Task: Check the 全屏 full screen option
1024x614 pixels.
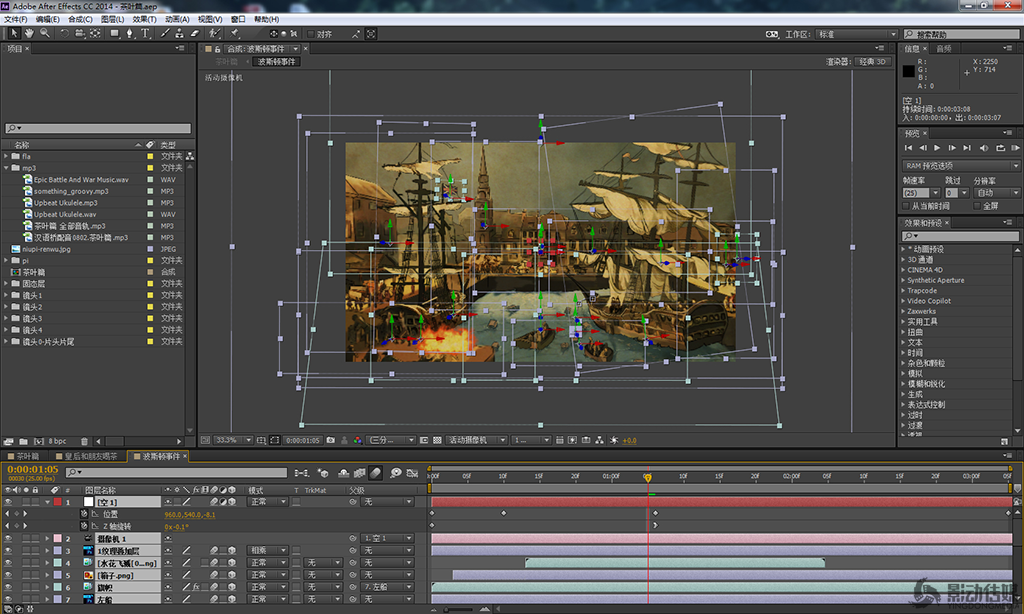Action: (x=976, y=205)
